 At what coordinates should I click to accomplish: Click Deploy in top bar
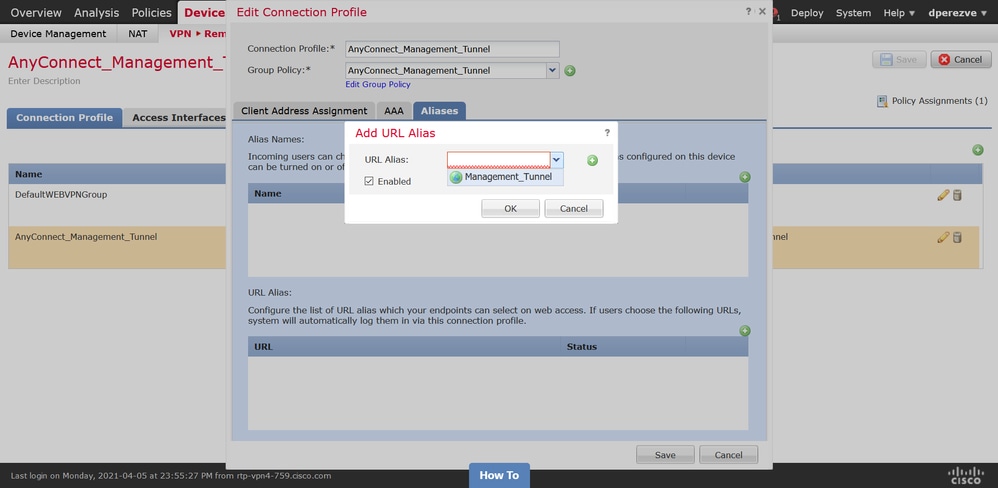807,13
